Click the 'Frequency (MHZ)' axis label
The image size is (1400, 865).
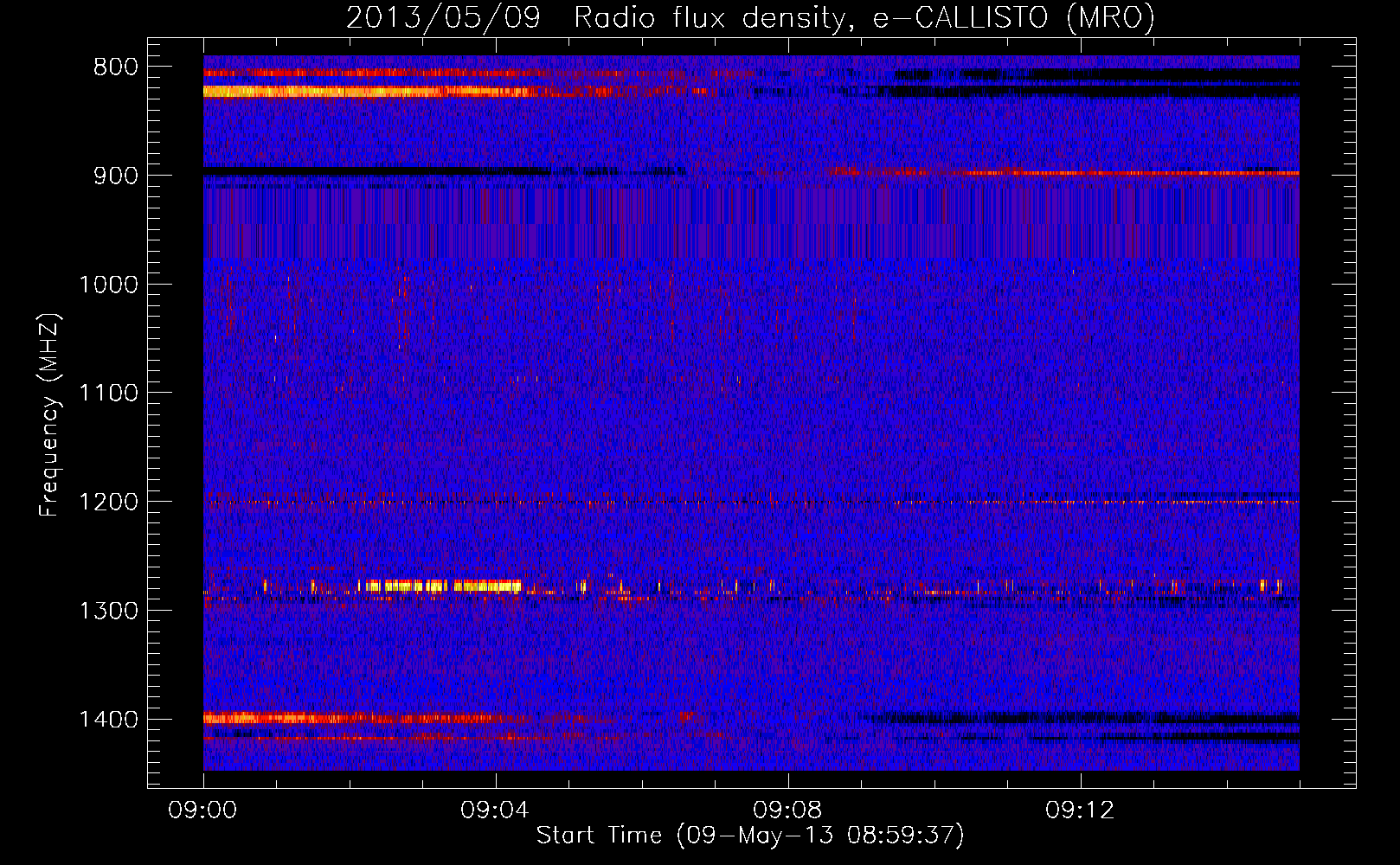(49, 415)
